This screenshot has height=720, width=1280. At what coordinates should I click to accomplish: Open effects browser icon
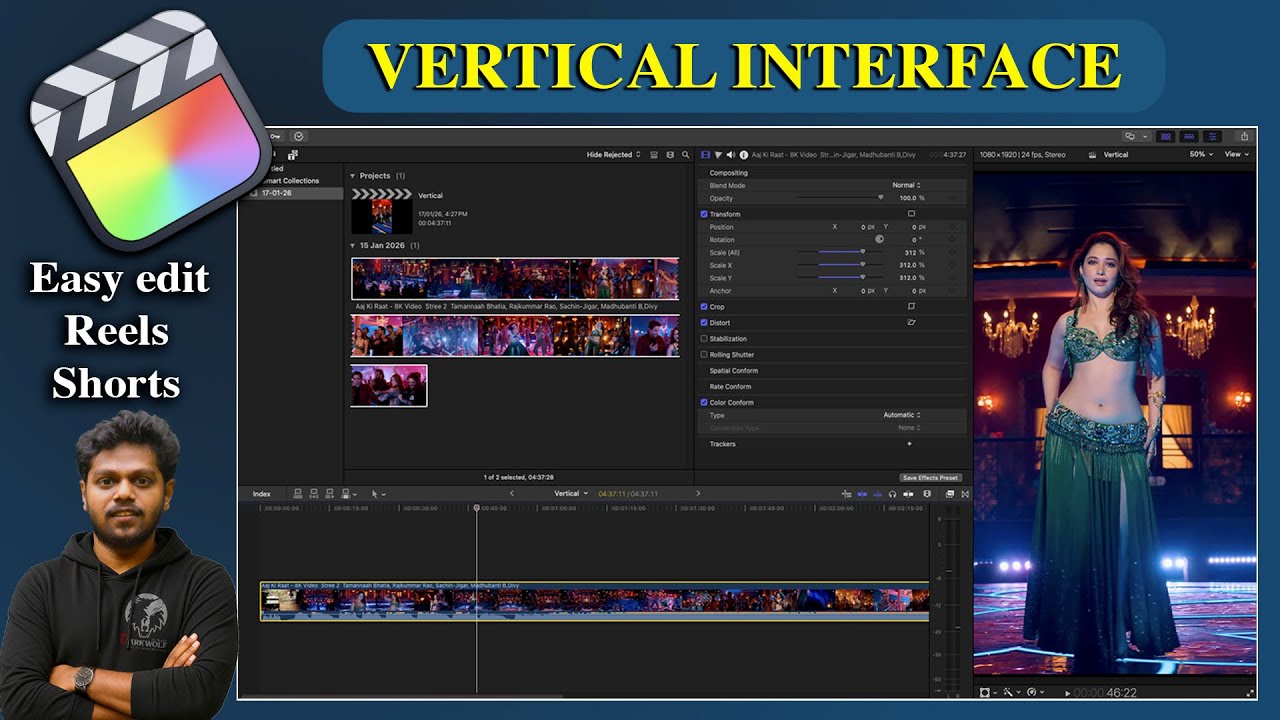pyautogui.click(x=949, y=494)
